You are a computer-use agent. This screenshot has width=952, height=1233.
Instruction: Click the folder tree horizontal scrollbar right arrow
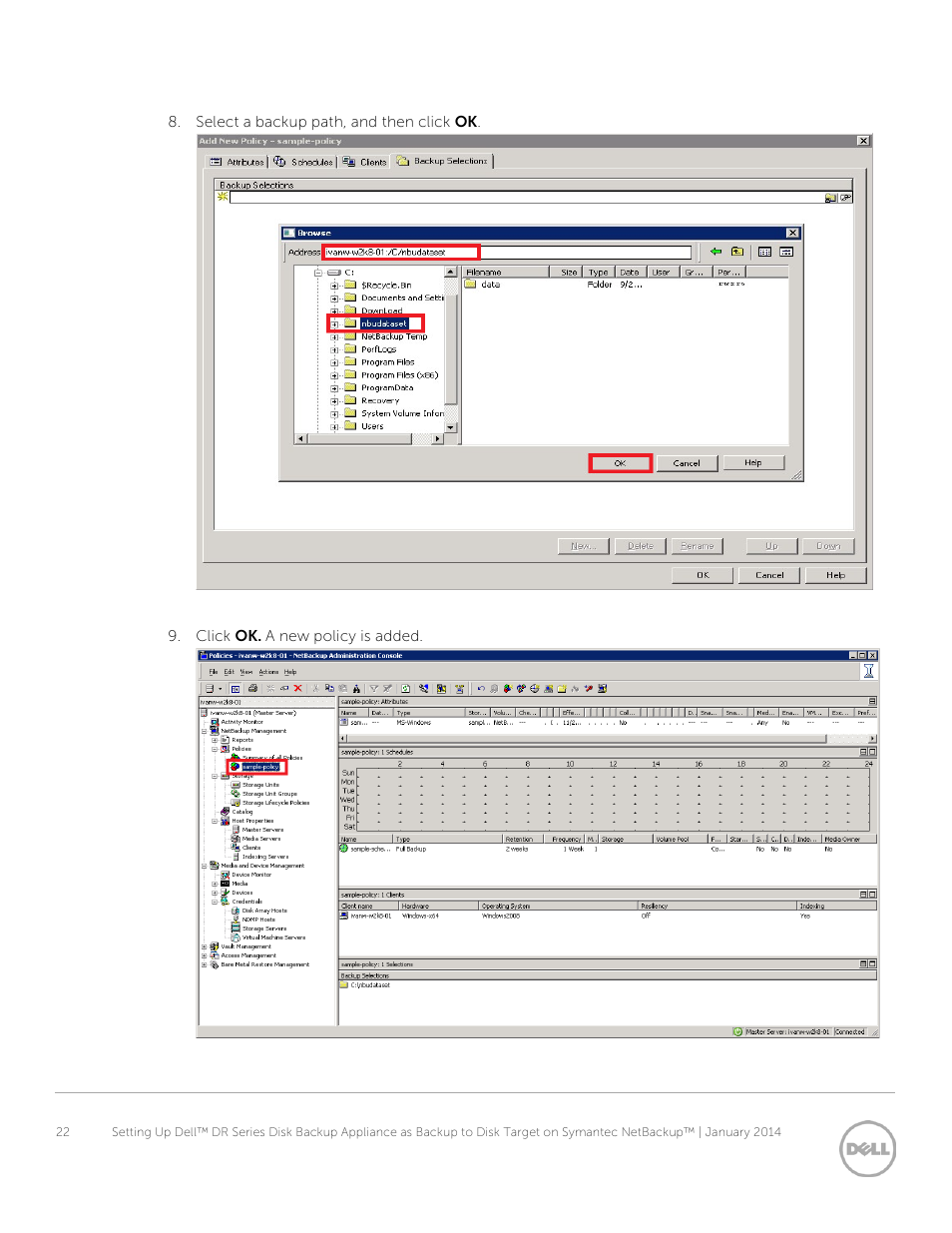pos(437,438)
